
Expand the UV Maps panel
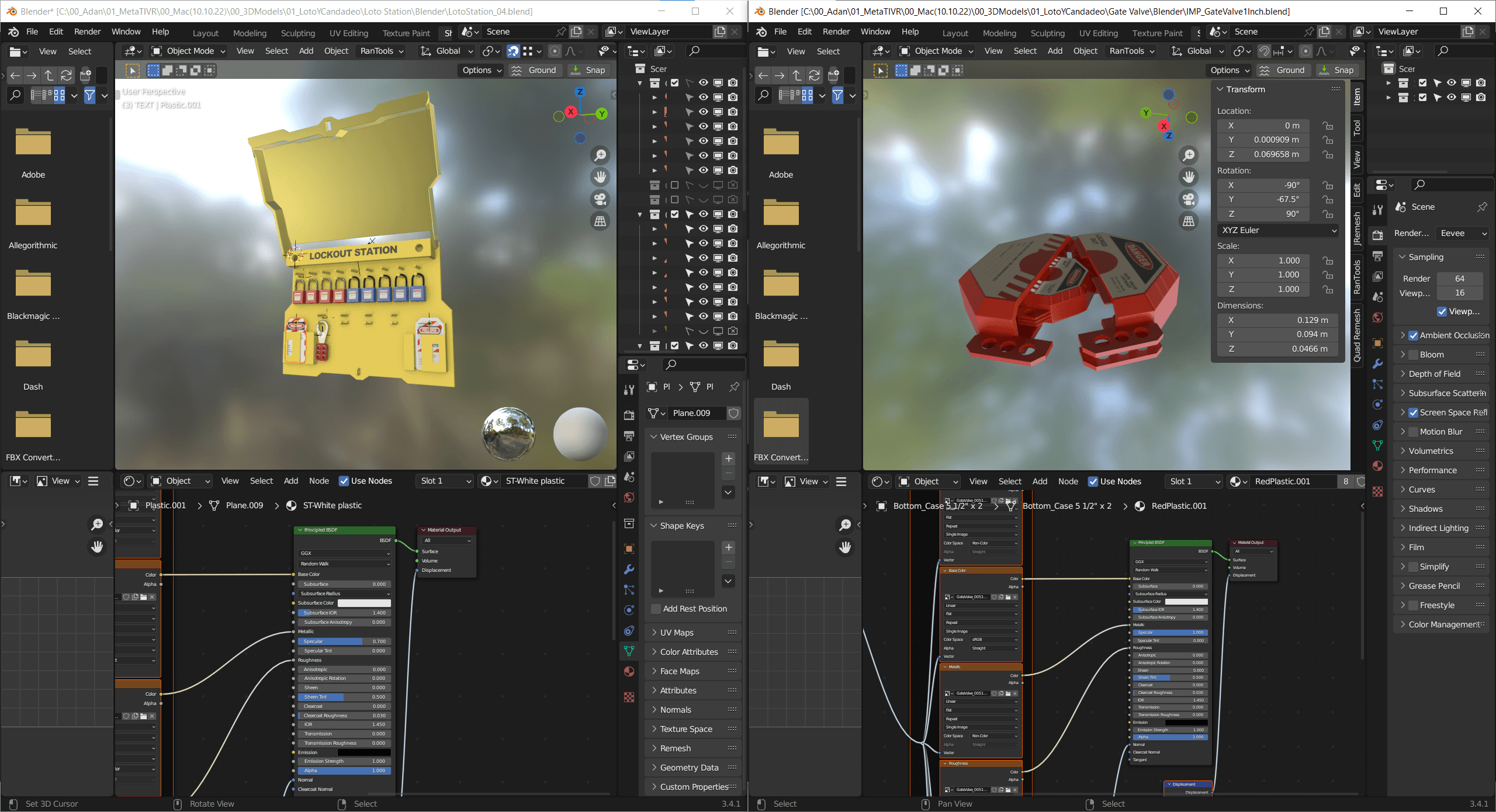click(x=677, y=633)
